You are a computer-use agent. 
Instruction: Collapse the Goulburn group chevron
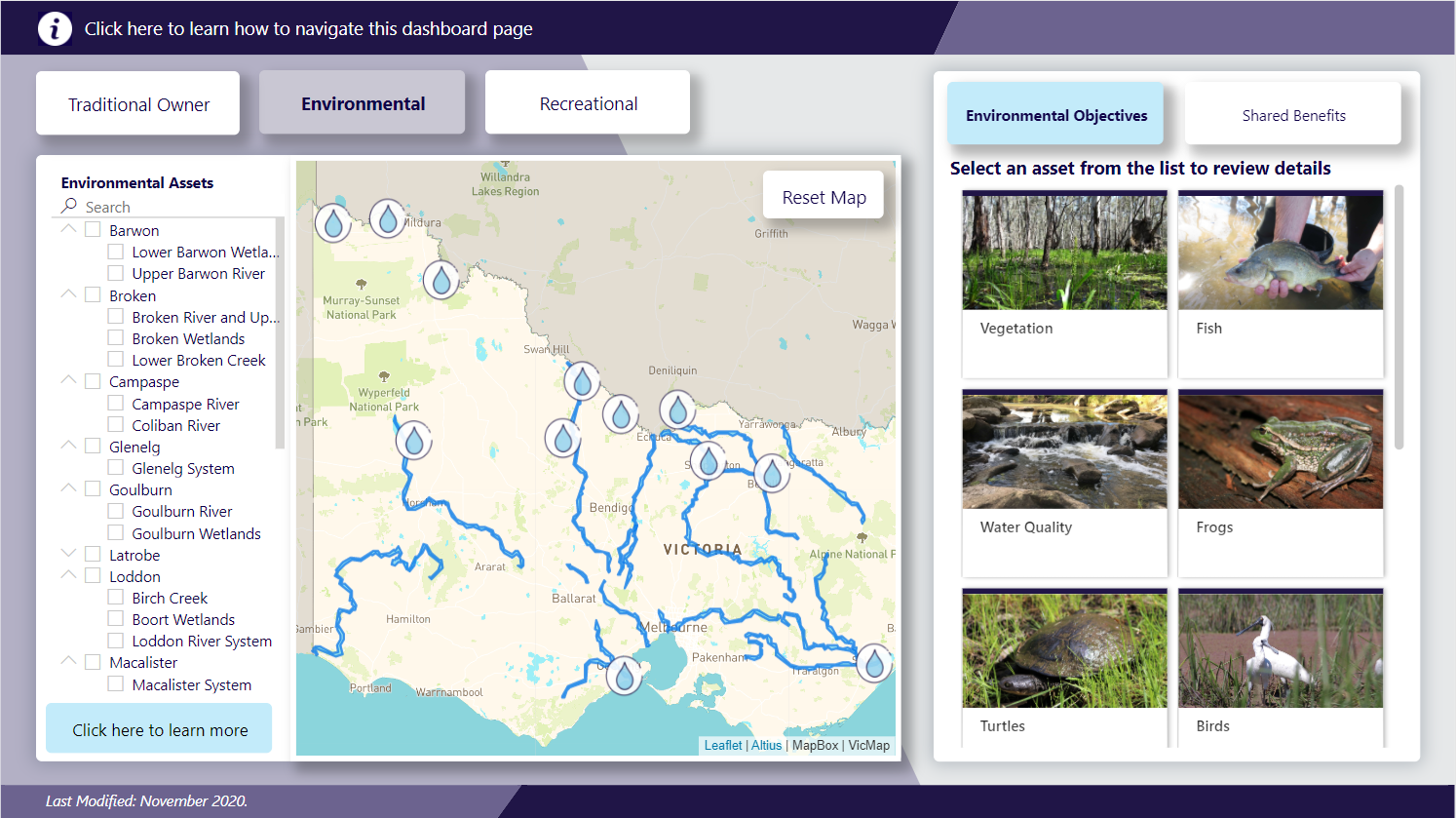click(68, 487)
